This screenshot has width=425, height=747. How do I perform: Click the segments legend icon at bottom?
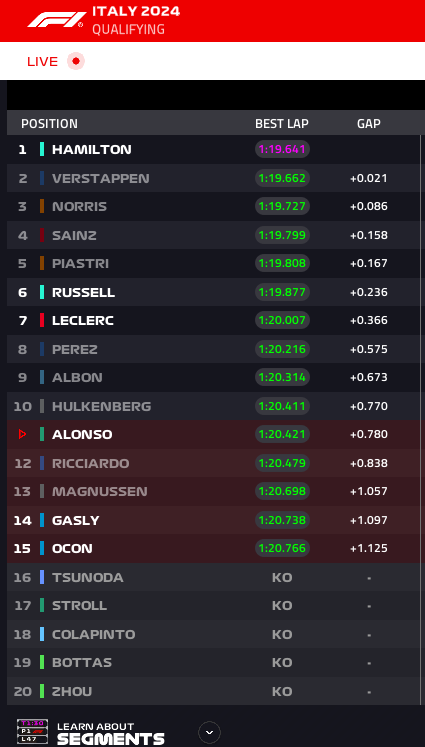click(x=32, y=732)
